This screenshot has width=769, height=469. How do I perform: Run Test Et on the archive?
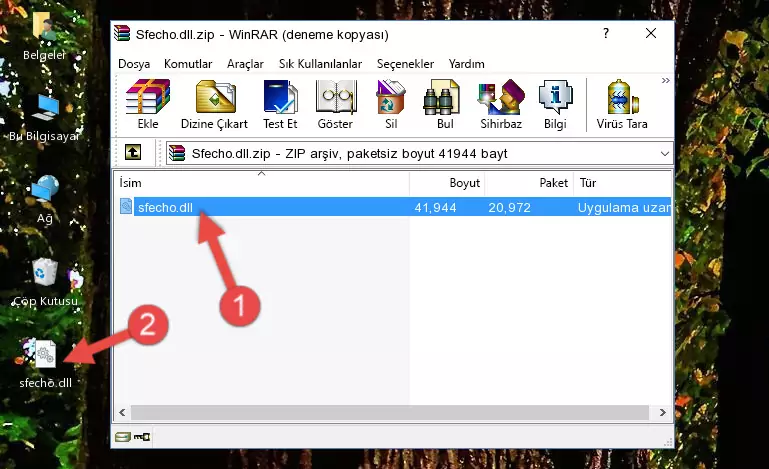click(x=280, y=97)
